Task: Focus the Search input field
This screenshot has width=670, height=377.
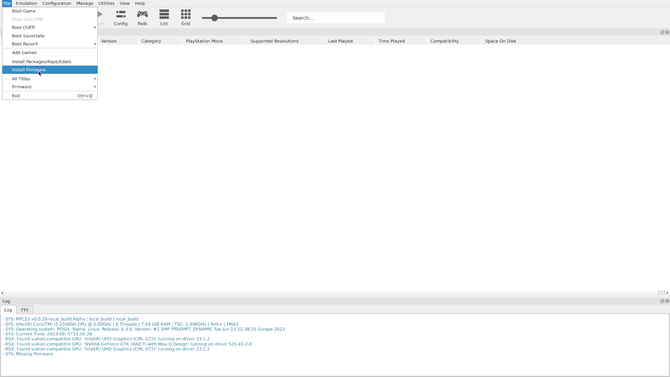Action: point(335,18)
